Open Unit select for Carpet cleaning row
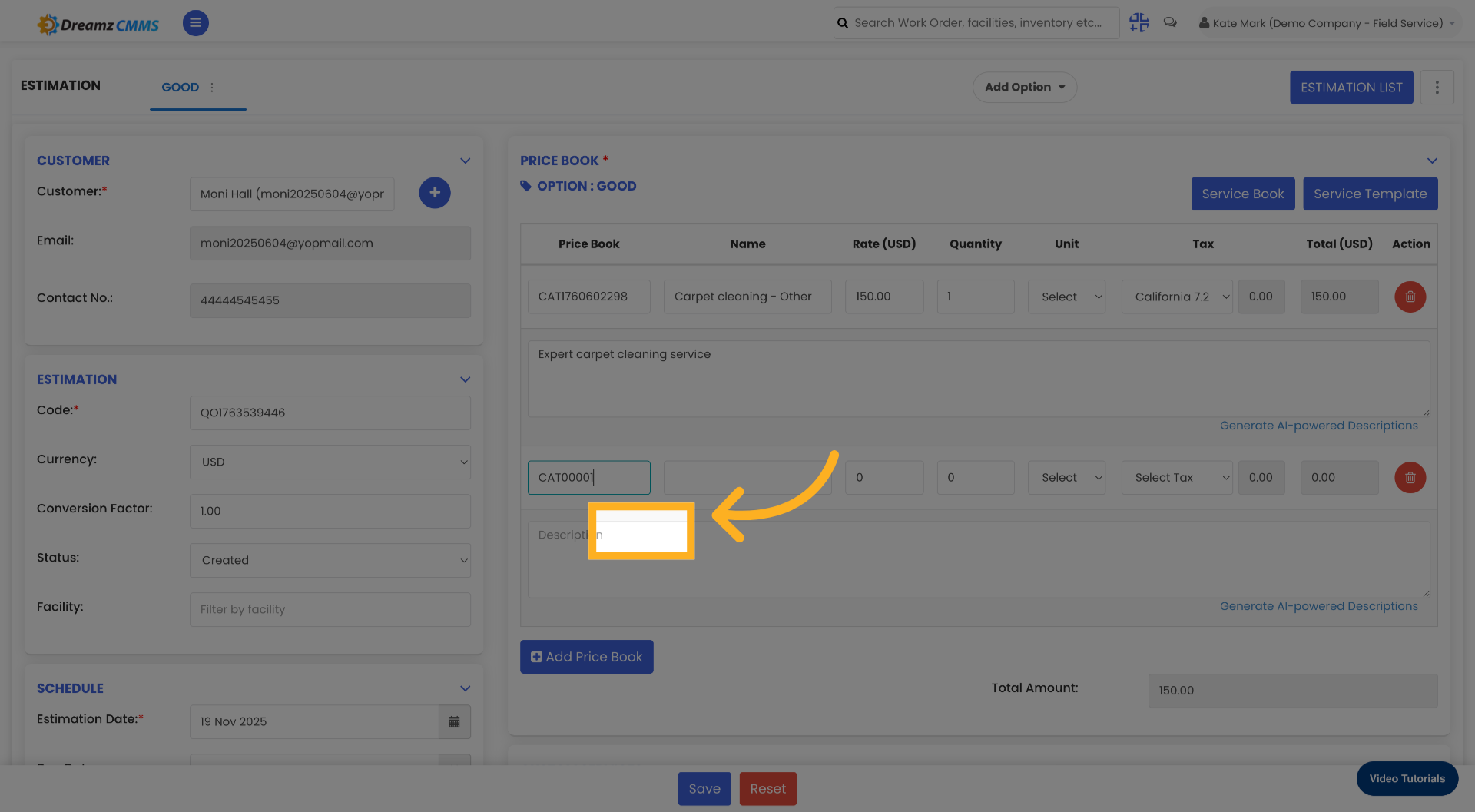Screen dimensions: 1475x812 1066,297
